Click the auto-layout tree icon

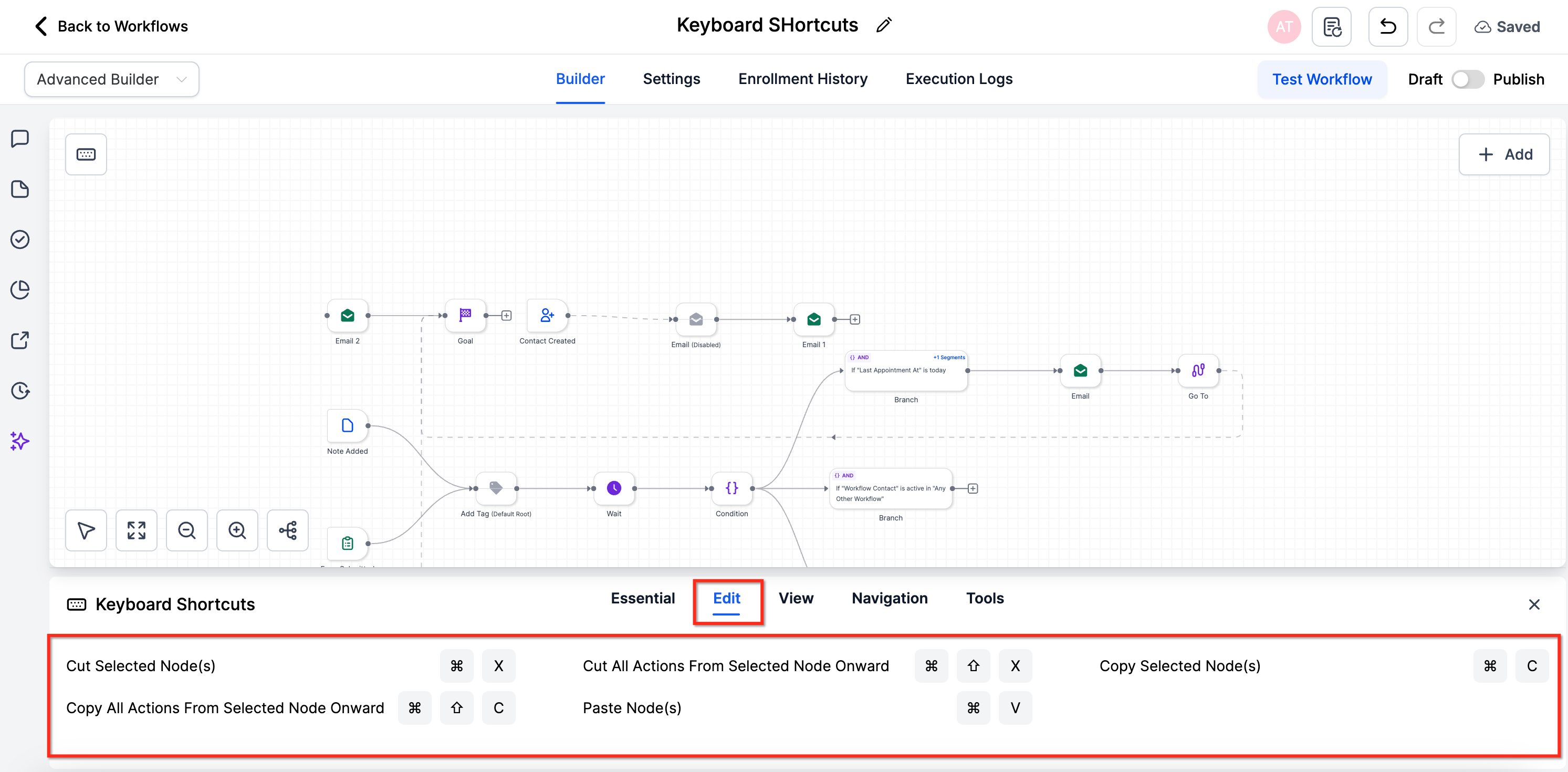click(x=287, y=530)
